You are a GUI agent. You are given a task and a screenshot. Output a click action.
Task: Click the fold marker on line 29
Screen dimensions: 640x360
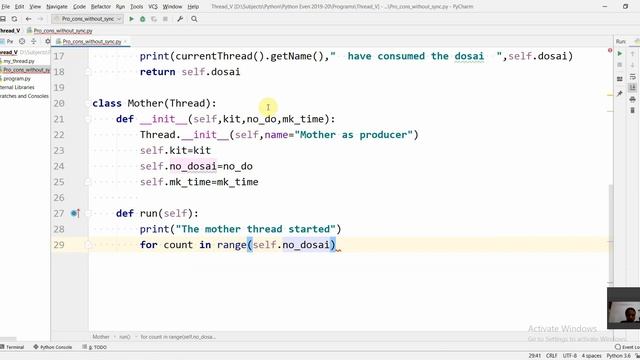click(88, 245)
